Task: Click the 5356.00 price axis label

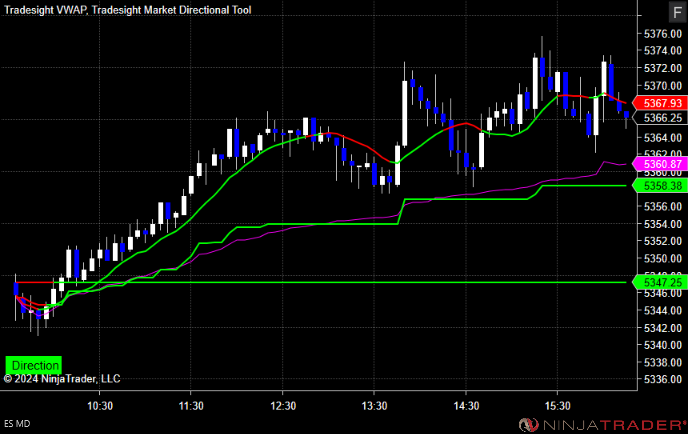Action: pos(663,206)
